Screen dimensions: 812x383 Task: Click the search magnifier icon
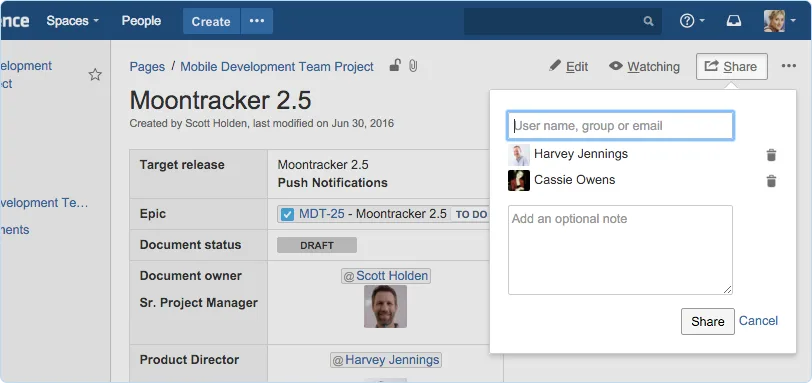(648, 21)
